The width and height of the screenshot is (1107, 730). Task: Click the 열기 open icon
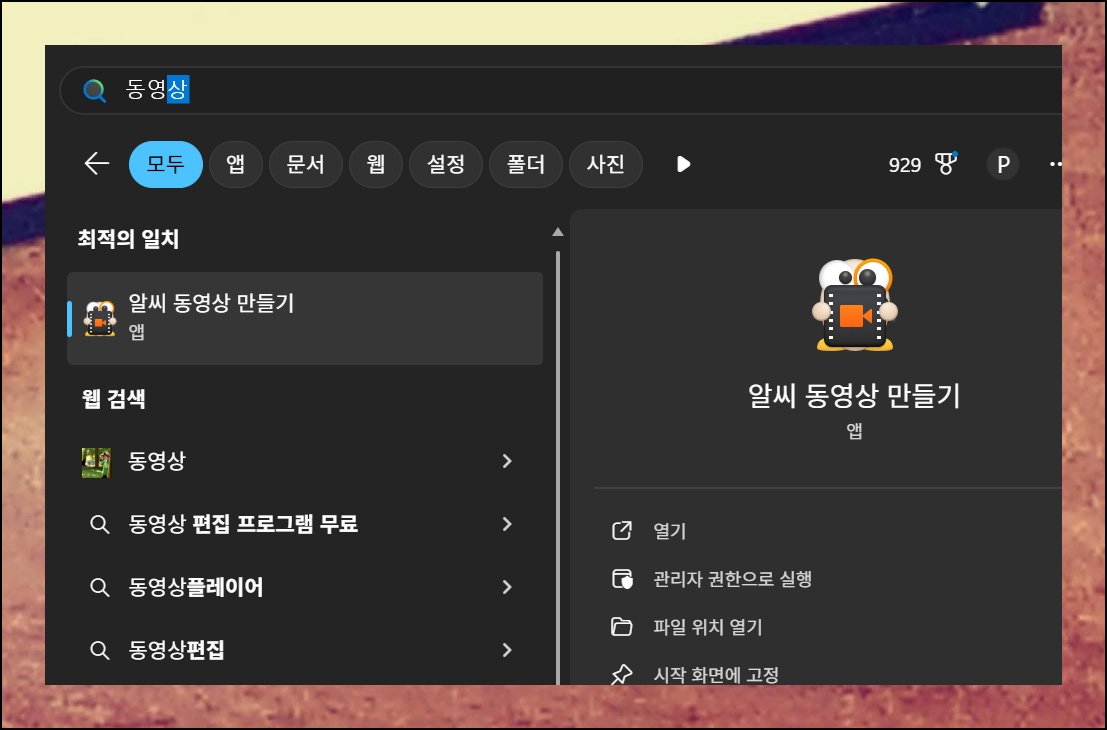(x=621, y=531)
